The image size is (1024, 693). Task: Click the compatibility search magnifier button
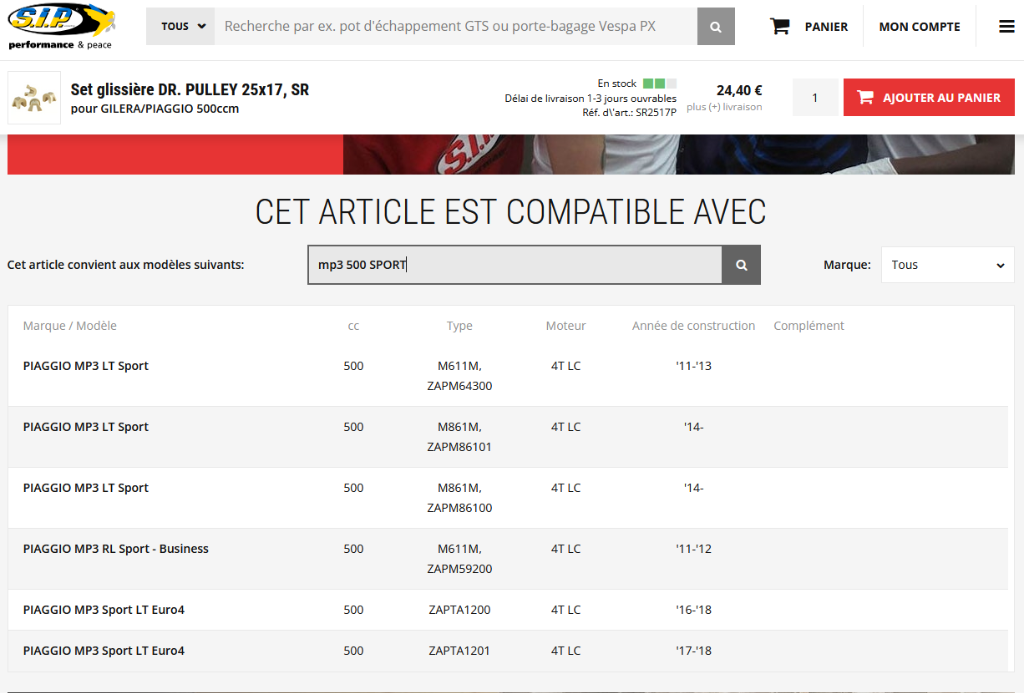(x=741, y=265)
